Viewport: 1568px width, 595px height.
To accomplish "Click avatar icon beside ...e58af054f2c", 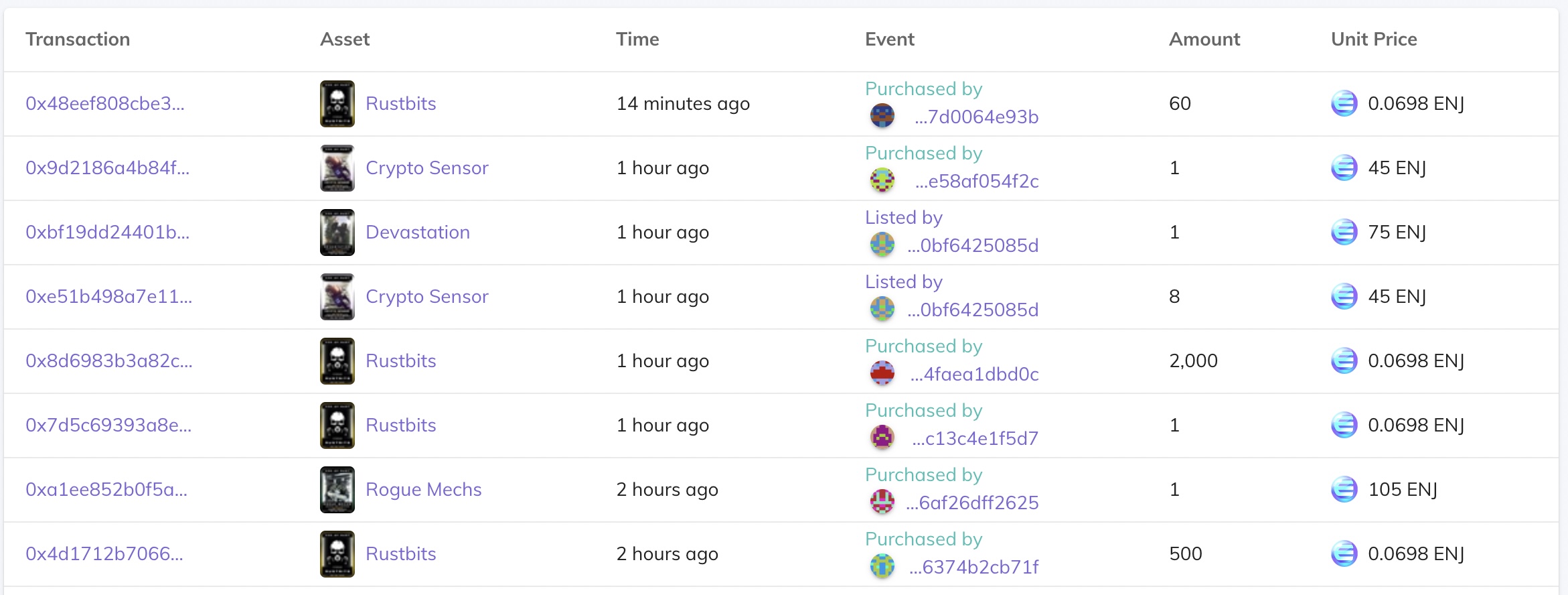I will [882, 180].
